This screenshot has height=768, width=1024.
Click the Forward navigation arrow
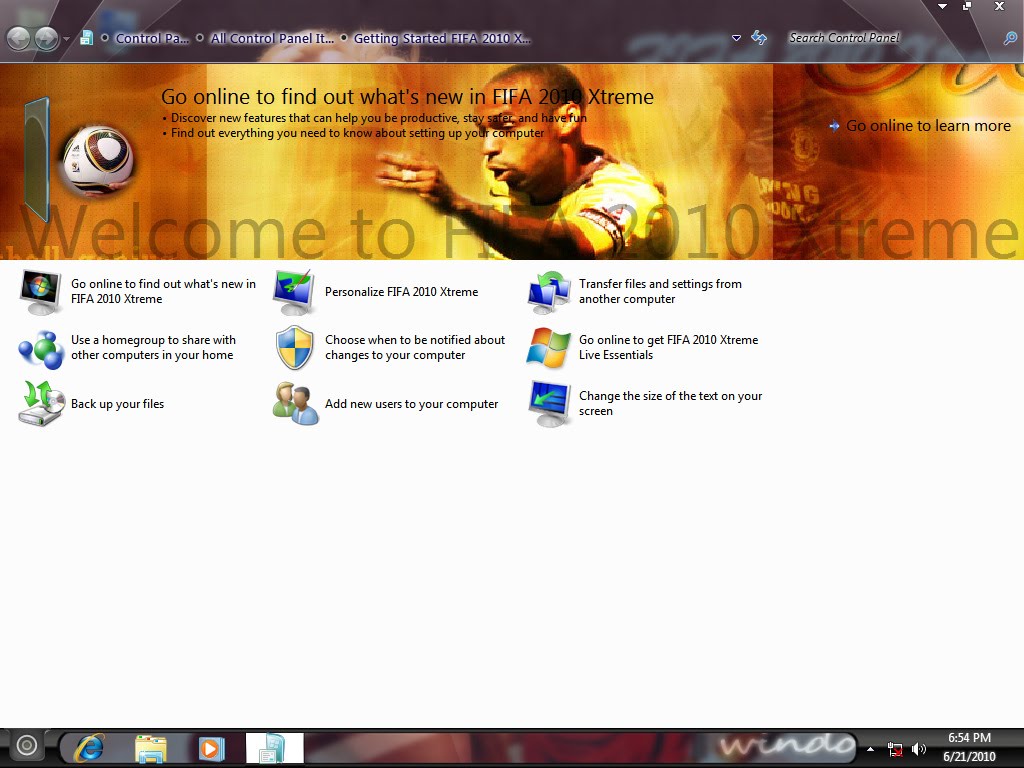tap(46, 39)
